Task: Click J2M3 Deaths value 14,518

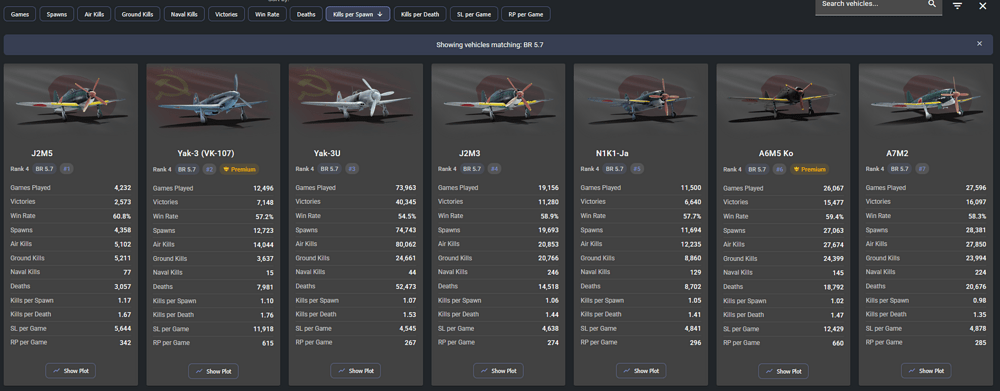Action: click(548, 286)
